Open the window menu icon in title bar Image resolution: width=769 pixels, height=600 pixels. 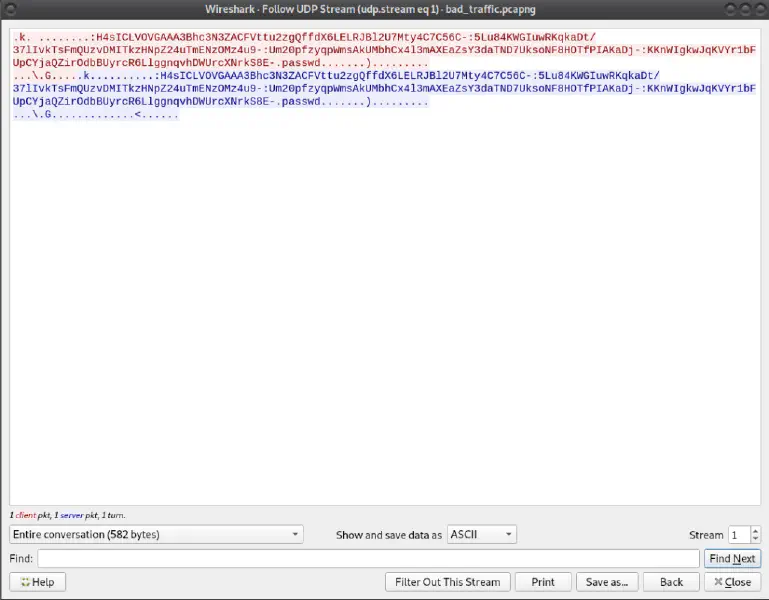coord(13,9)
